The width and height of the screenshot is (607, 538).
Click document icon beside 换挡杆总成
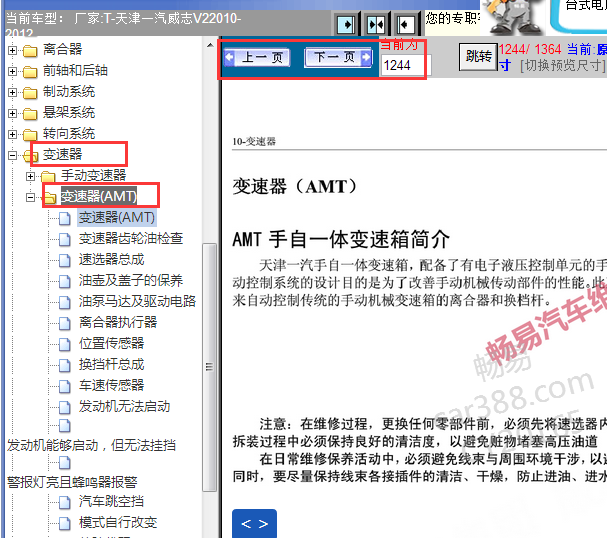pos(65,365)
